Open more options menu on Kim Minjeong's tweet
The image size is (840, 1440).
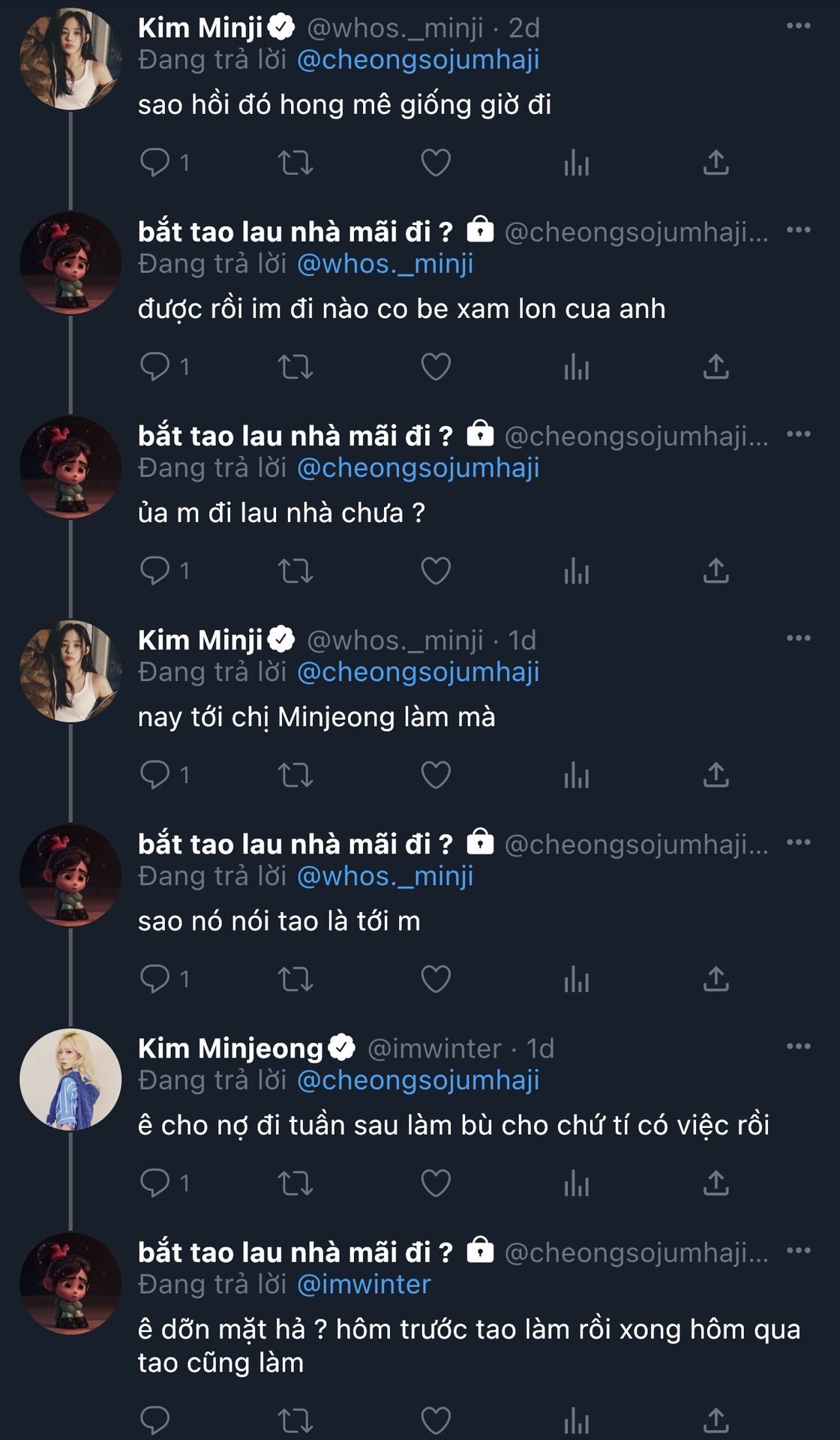click(x=798, y=1046)
